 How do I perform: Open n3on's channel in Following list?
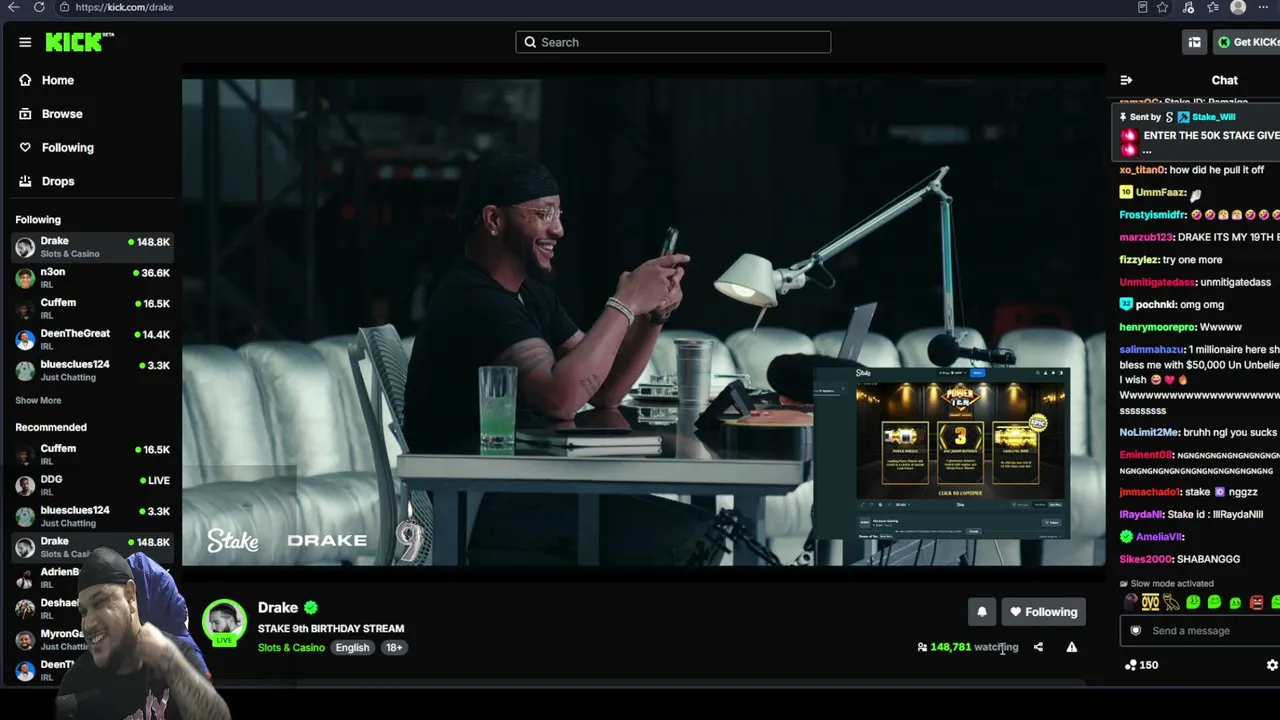(92, 277)
